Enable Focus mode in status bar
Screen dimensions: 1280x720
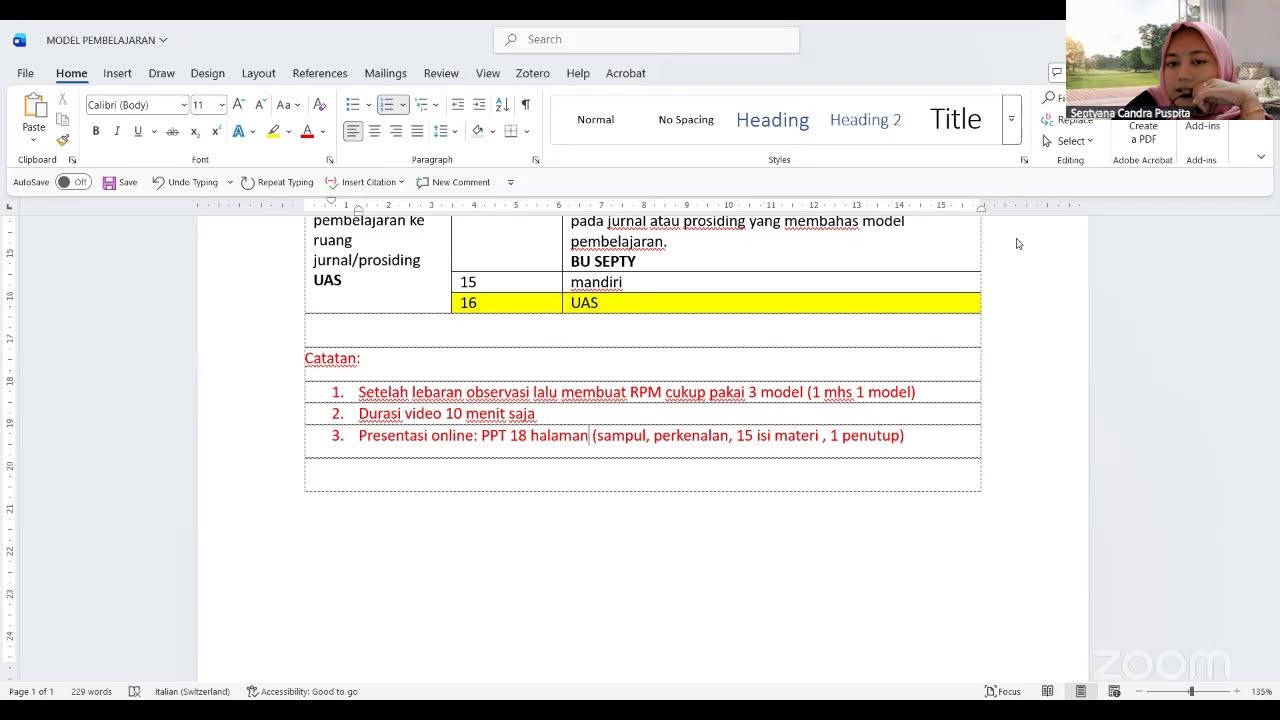click(1002, 691)
